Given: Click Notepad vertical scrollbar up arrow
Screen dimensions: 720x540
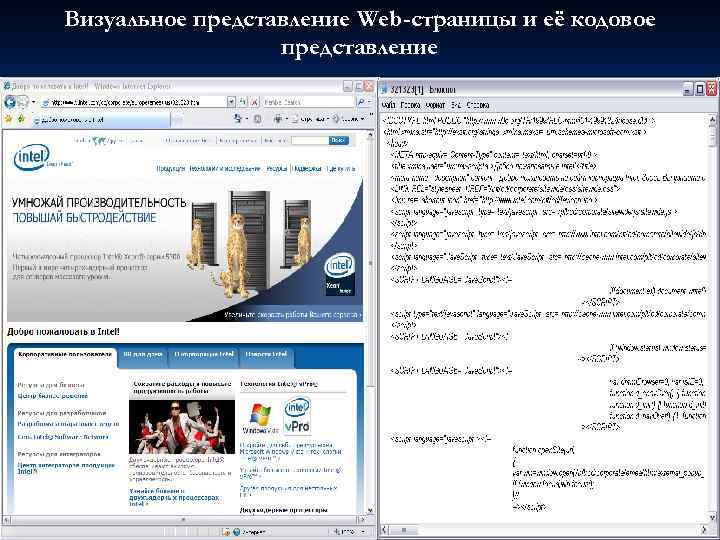Looking at the screenshot, I should coord(713,119).
